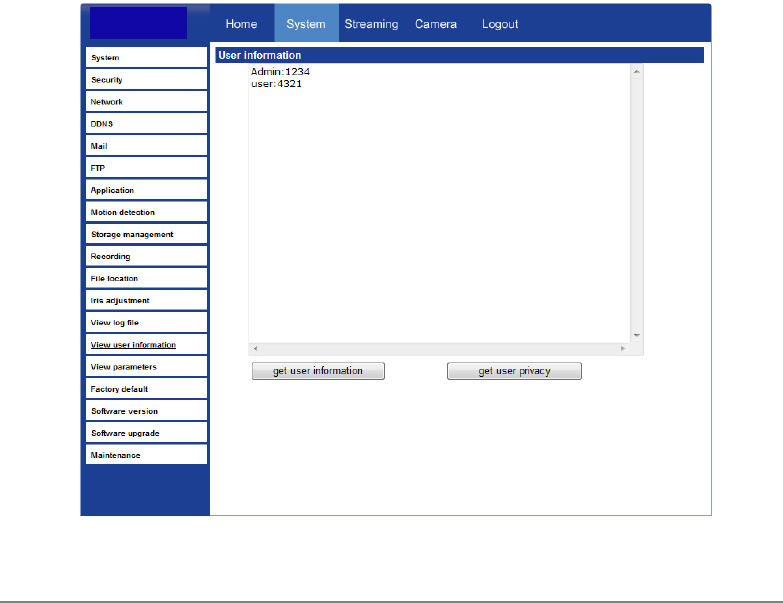The height and width of the screenshot is (603, 783).
Task: Open Mail settings
Action: pos(146,146)
